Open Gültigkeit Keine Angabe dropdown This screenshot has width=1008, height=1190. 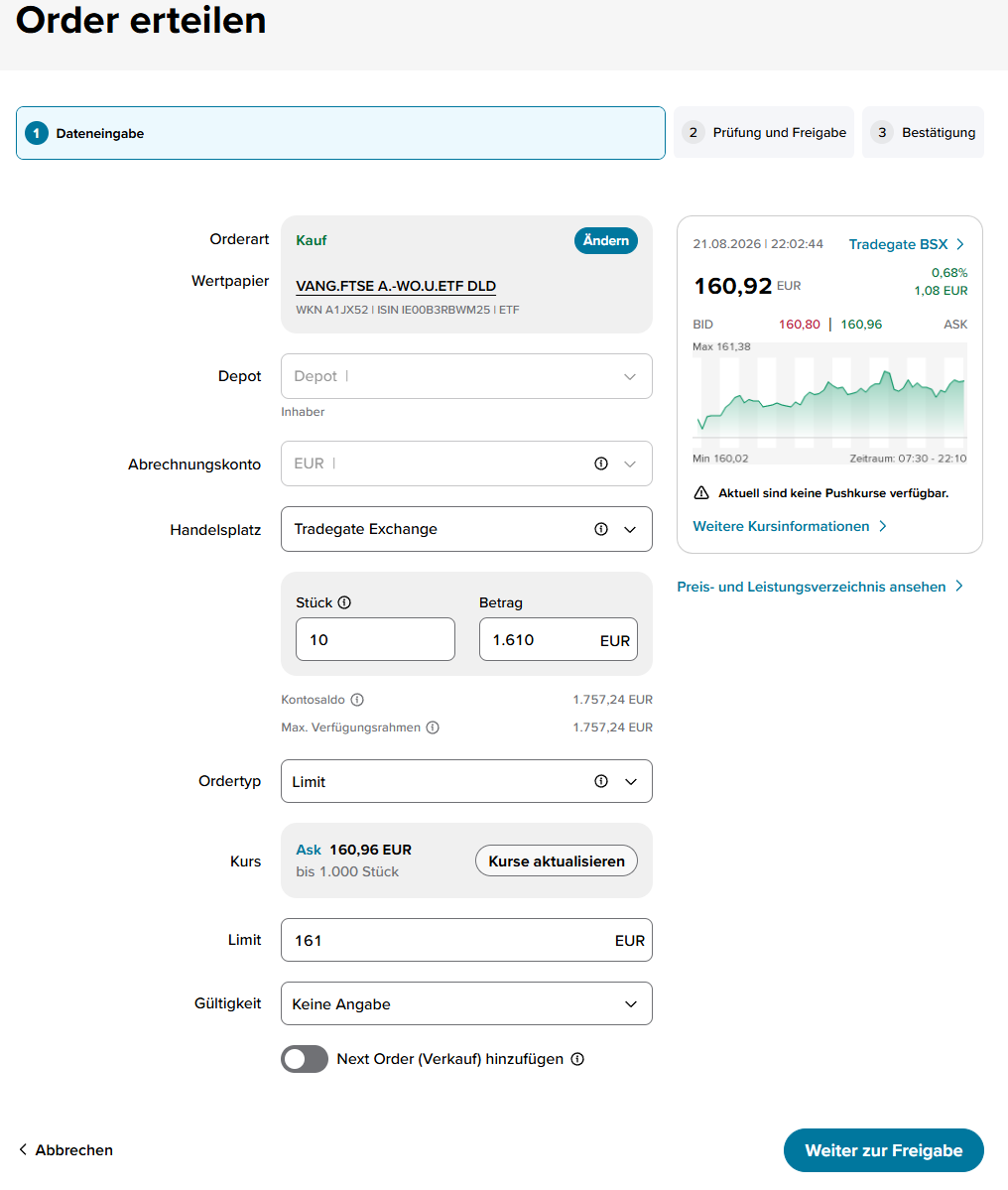(466, 1003)
